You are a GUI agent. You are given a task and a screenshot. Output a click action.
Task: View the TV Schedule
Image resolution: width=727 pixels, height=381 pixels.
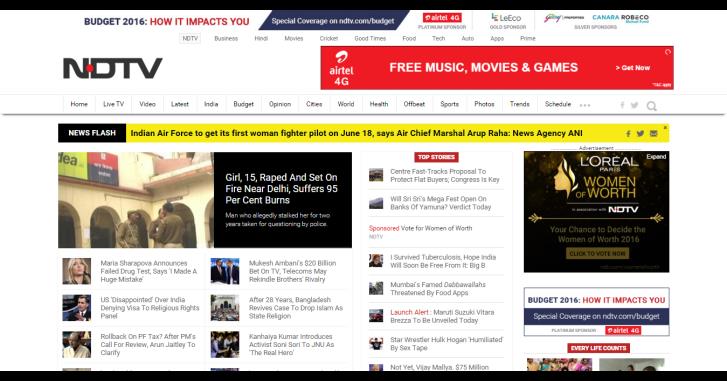558,104
